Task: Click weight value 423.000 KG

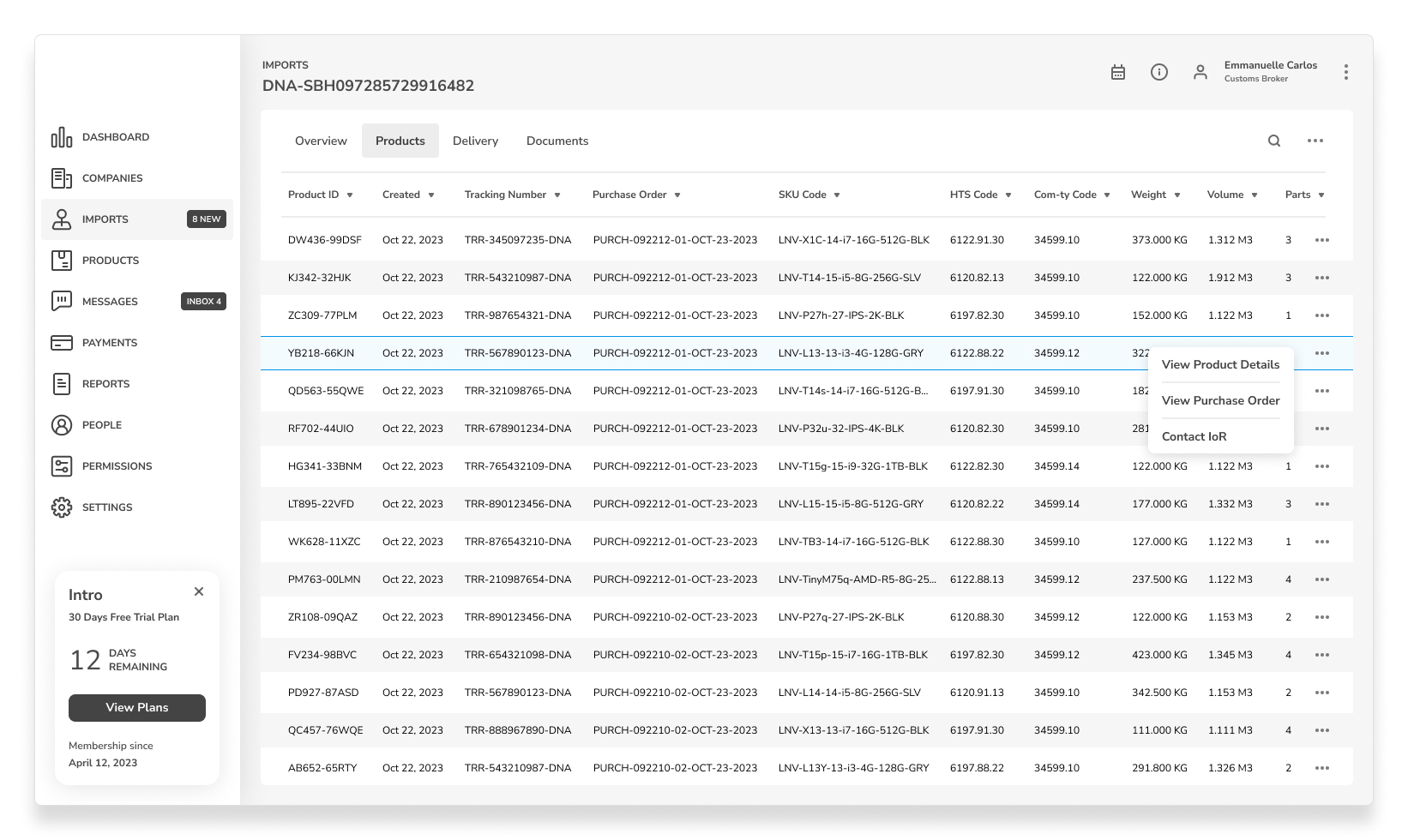Action: tap(1159, 655)
